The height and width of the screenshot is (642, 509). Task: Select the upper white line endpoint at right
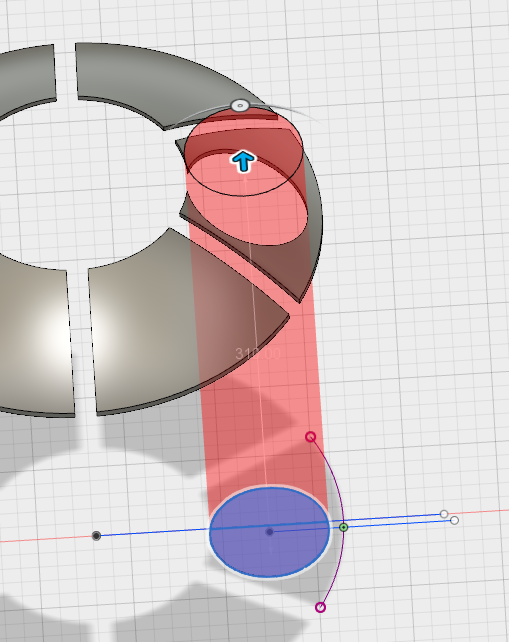444,514
